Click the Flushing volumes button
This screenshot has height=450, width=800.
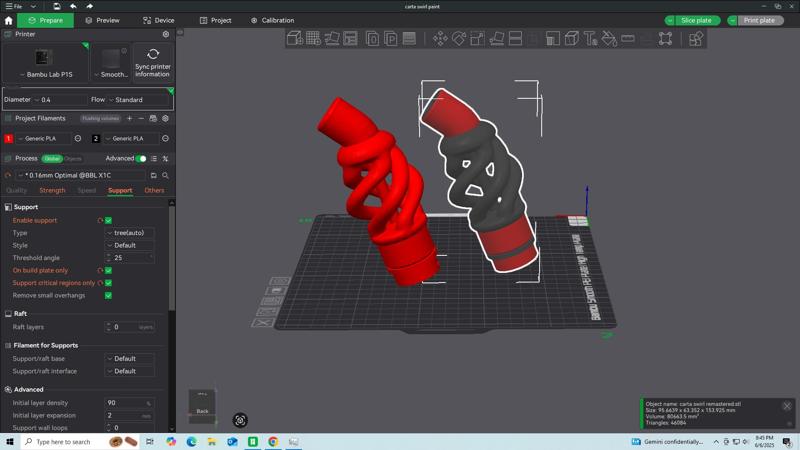point(101,118)
